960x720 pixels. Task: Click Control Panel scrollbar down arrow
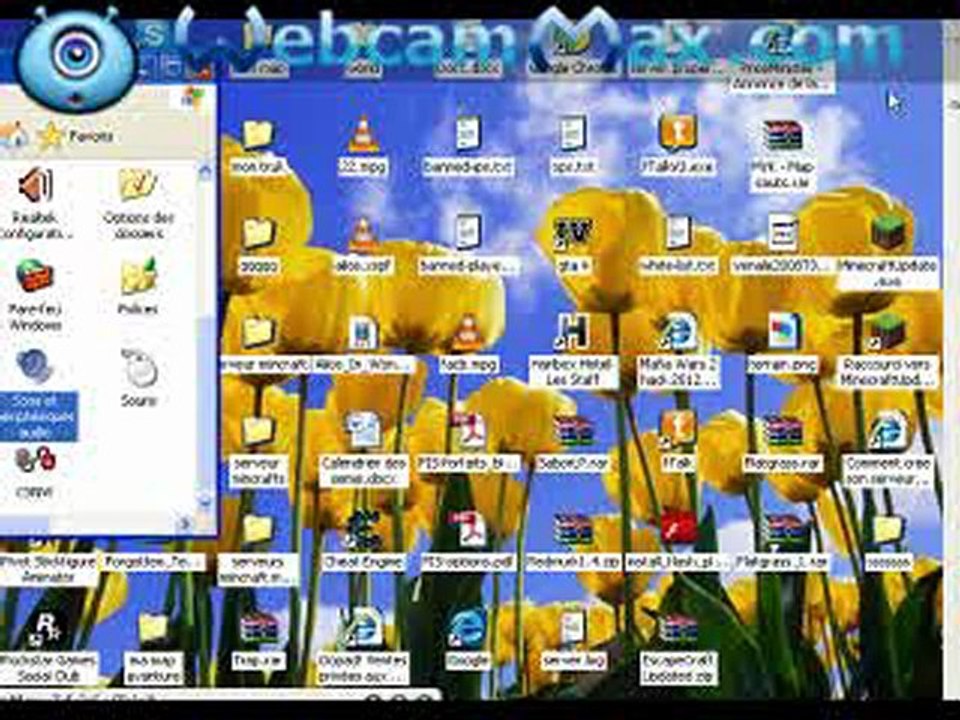[206, 500]
